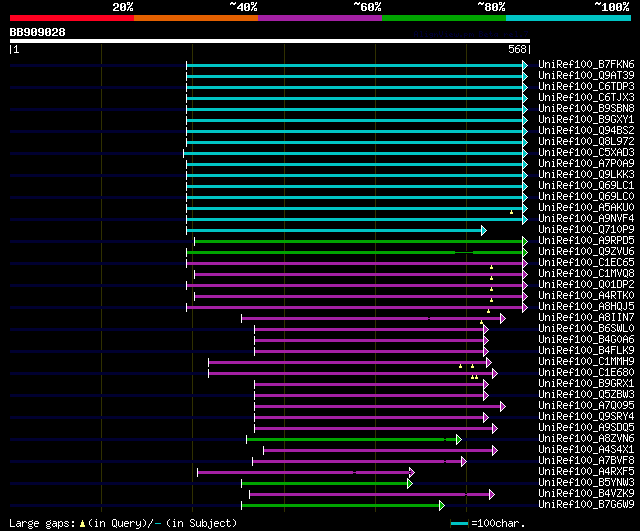Click the arrowhead ending the UniRef100_A8ZVN6 bar

click(459, 440)
